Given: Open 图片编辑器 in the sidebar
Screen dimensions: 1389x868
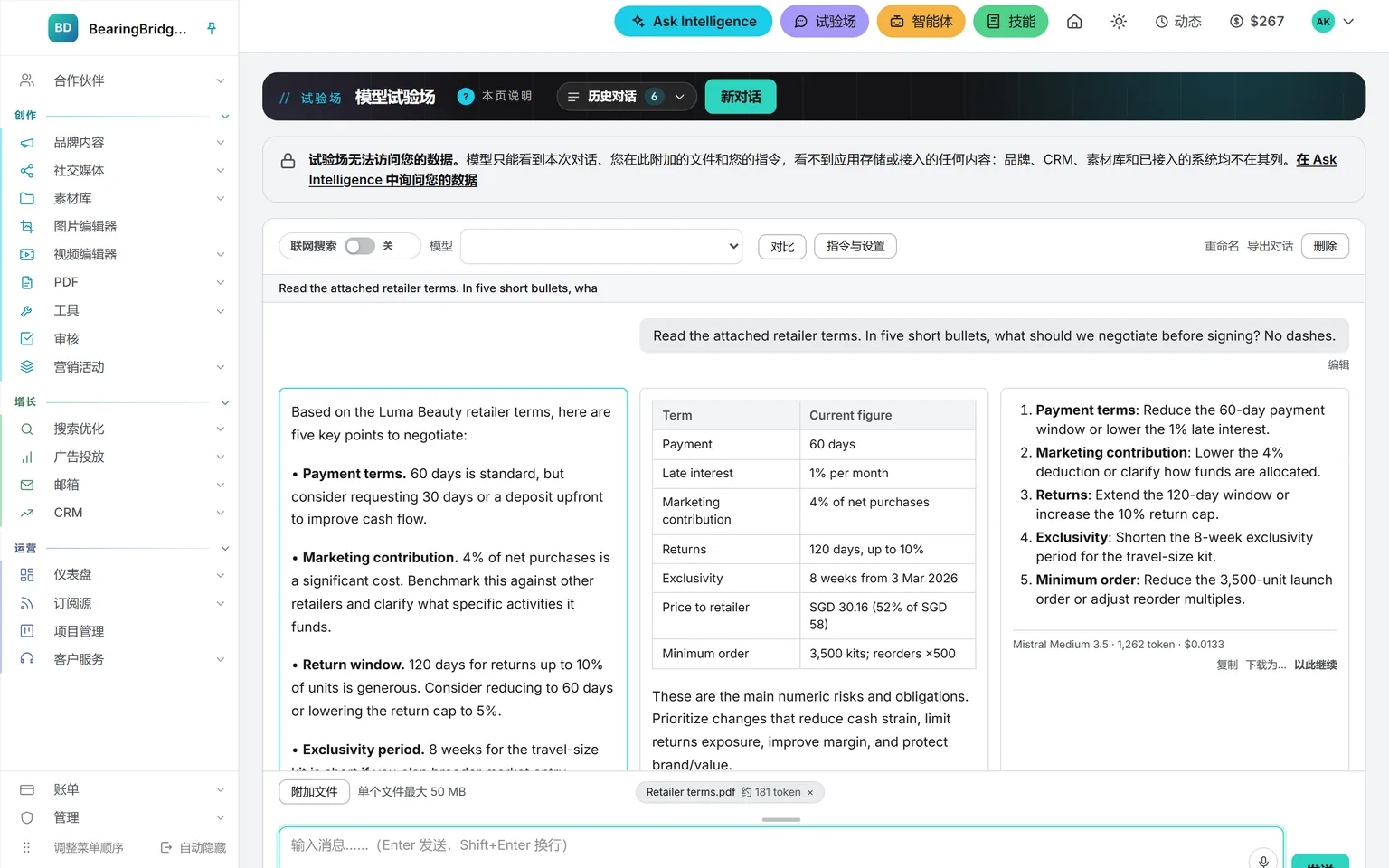Looking at the screenshot, I should click(85, 226).
